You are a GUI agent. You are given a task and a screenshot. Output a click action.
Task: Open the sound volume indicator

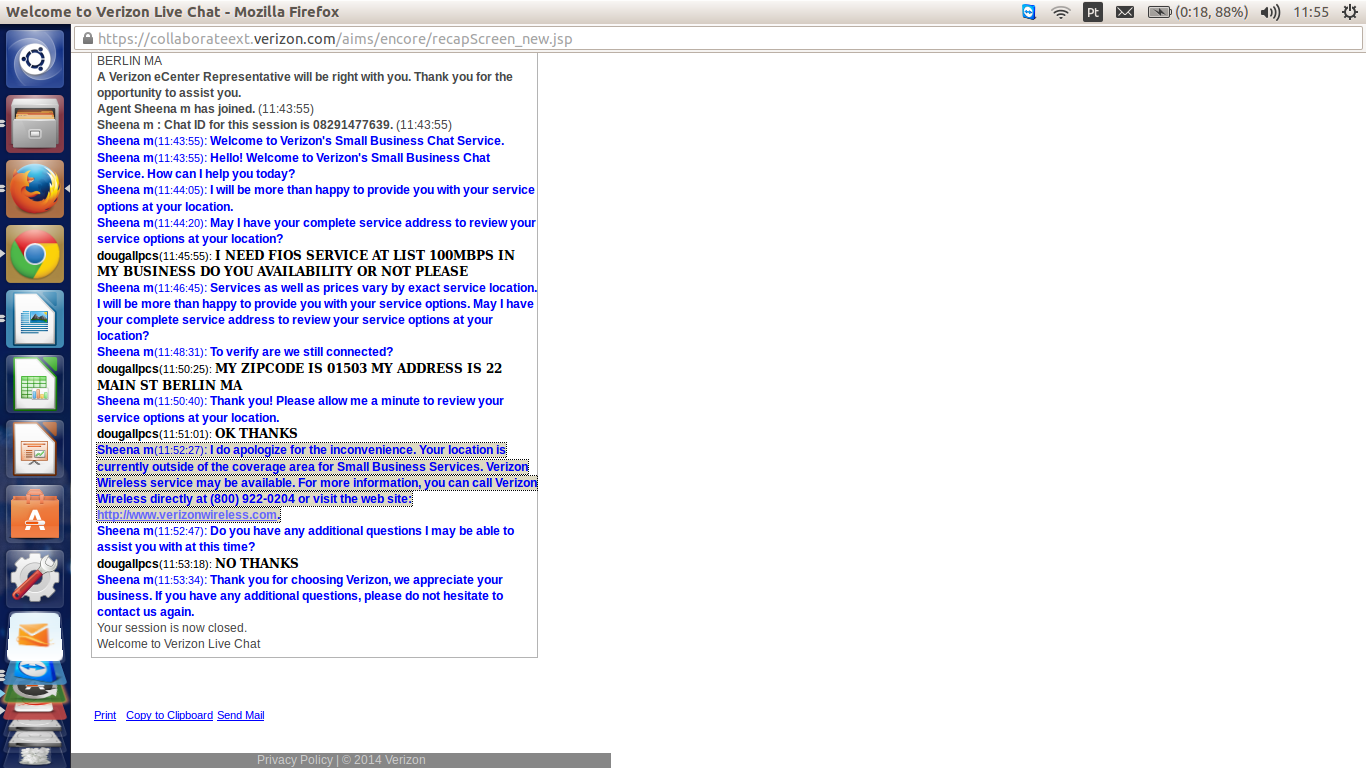coord(1270,12)
